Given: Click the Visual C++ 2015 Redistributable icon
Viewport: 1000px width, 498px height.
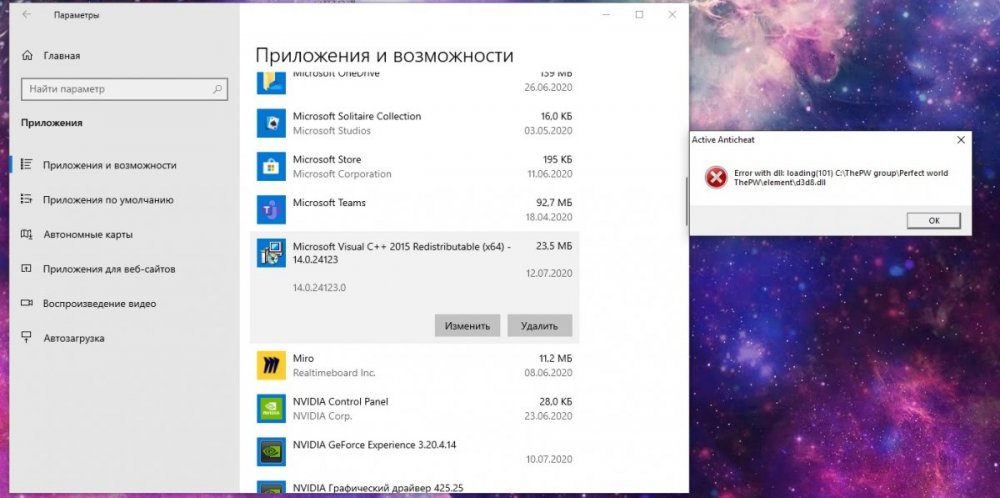Looking at the screenshot, I should [x=271, y=253].
